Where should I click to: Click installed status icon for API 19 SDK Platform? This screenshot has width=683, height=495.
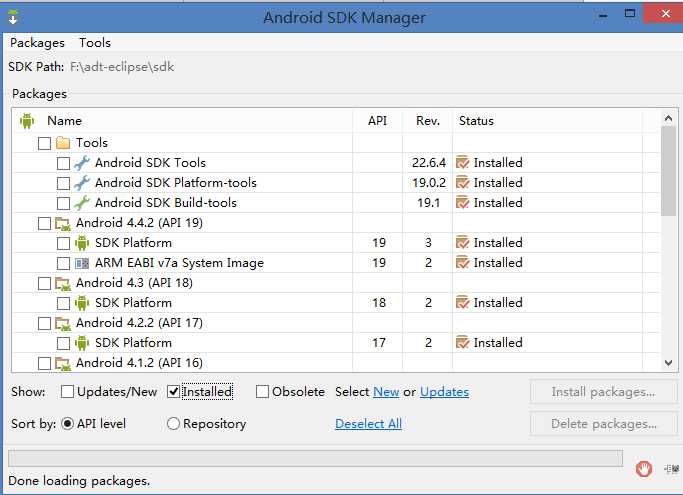463,243
